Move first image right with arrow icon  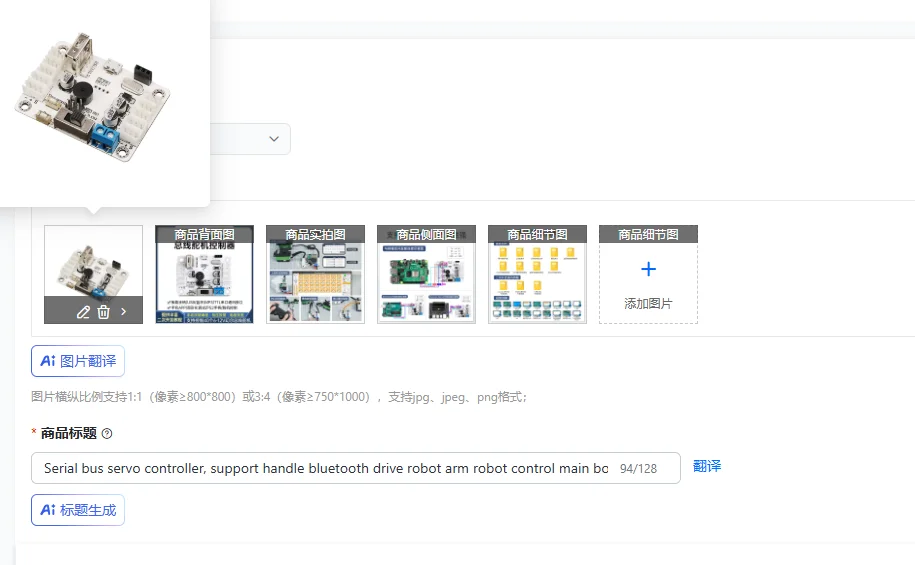124,312
